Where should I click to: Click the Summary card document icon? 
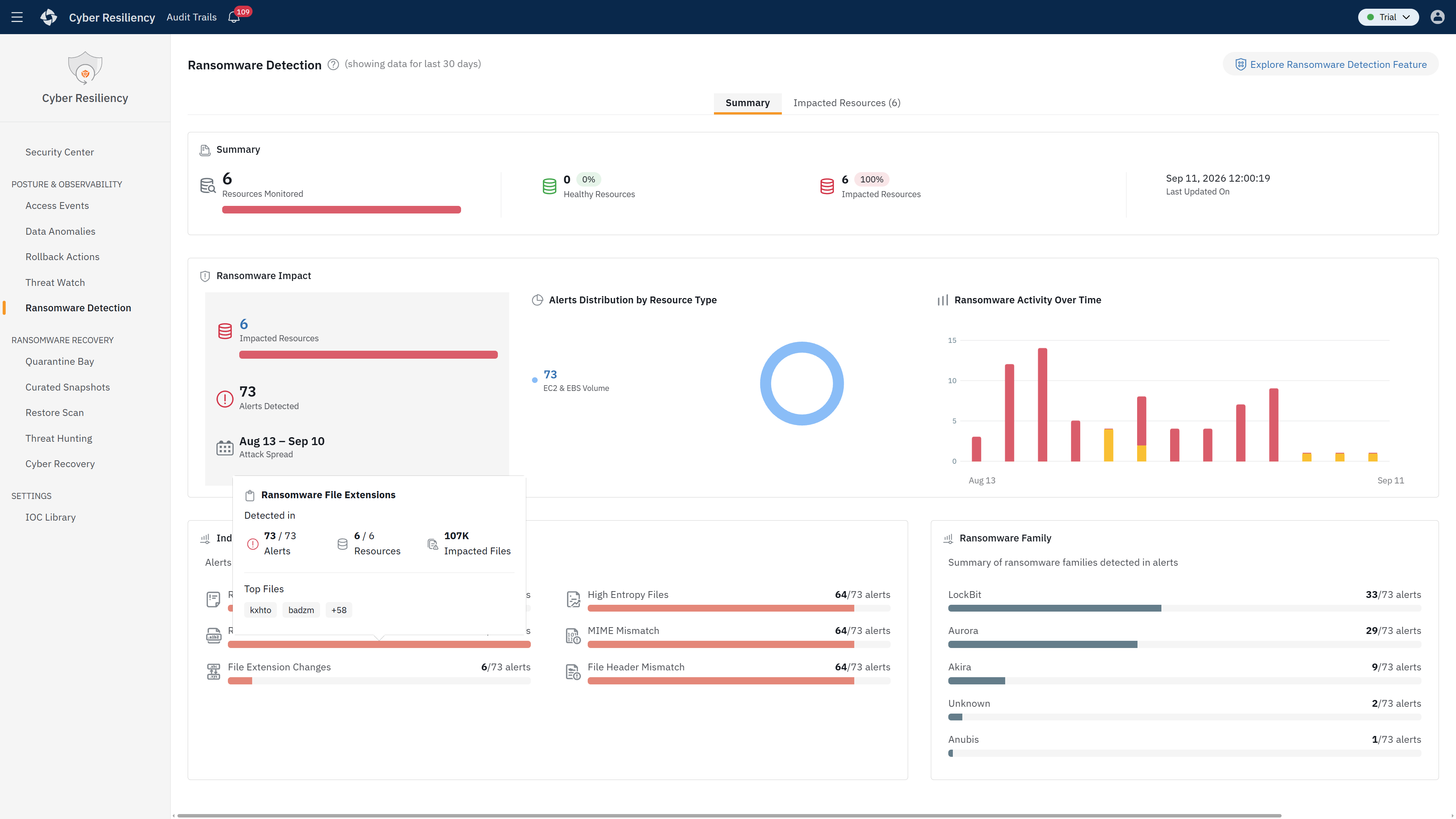205,150
